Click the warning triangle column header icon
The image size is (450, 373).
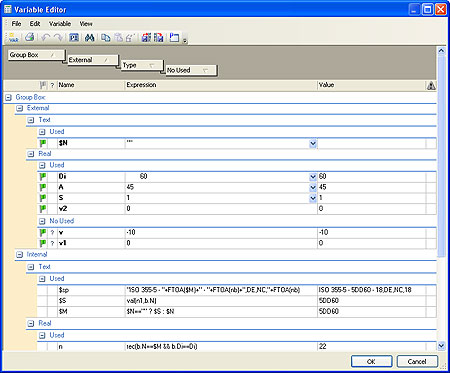[x=431, y=86]
